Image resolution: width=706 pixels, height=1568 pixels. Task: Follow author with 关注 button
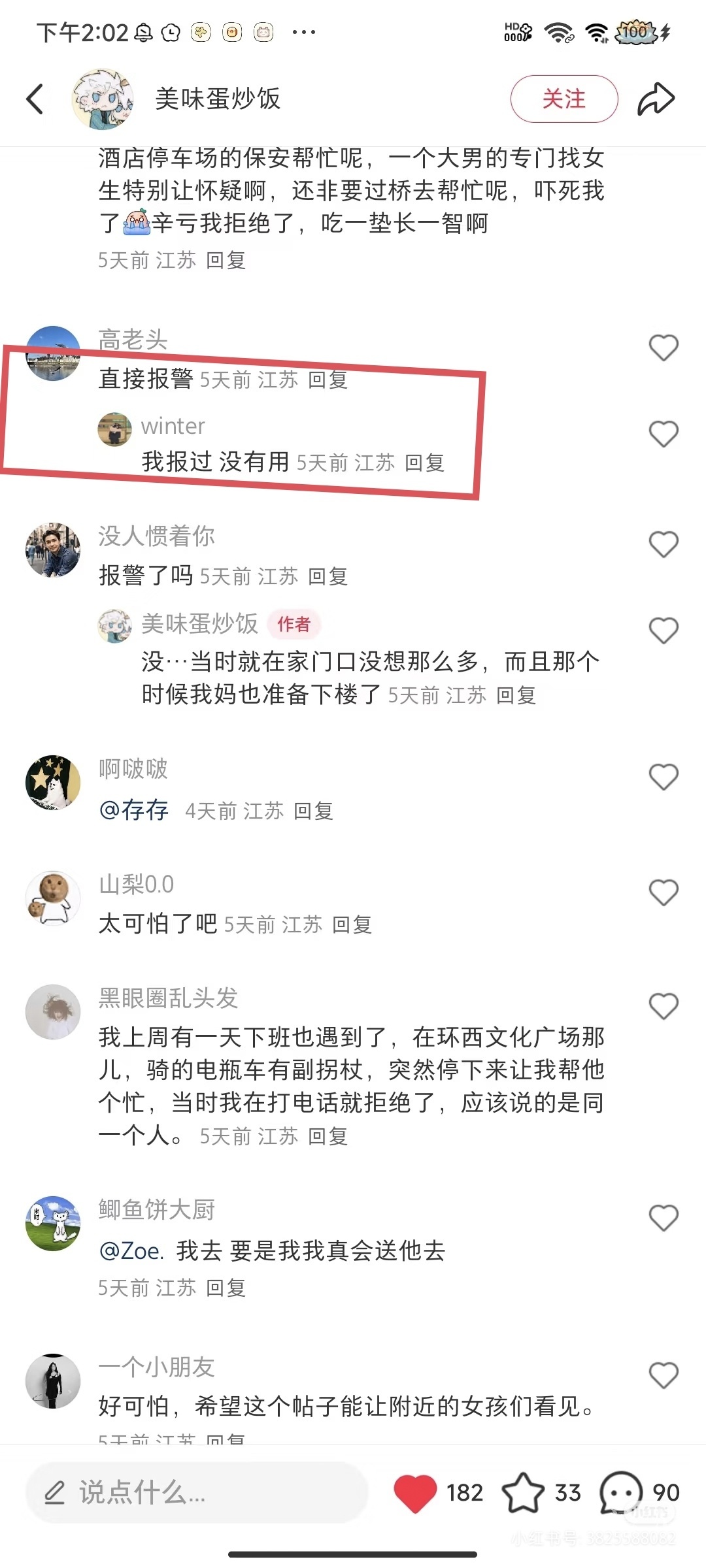tap(564, 99)
